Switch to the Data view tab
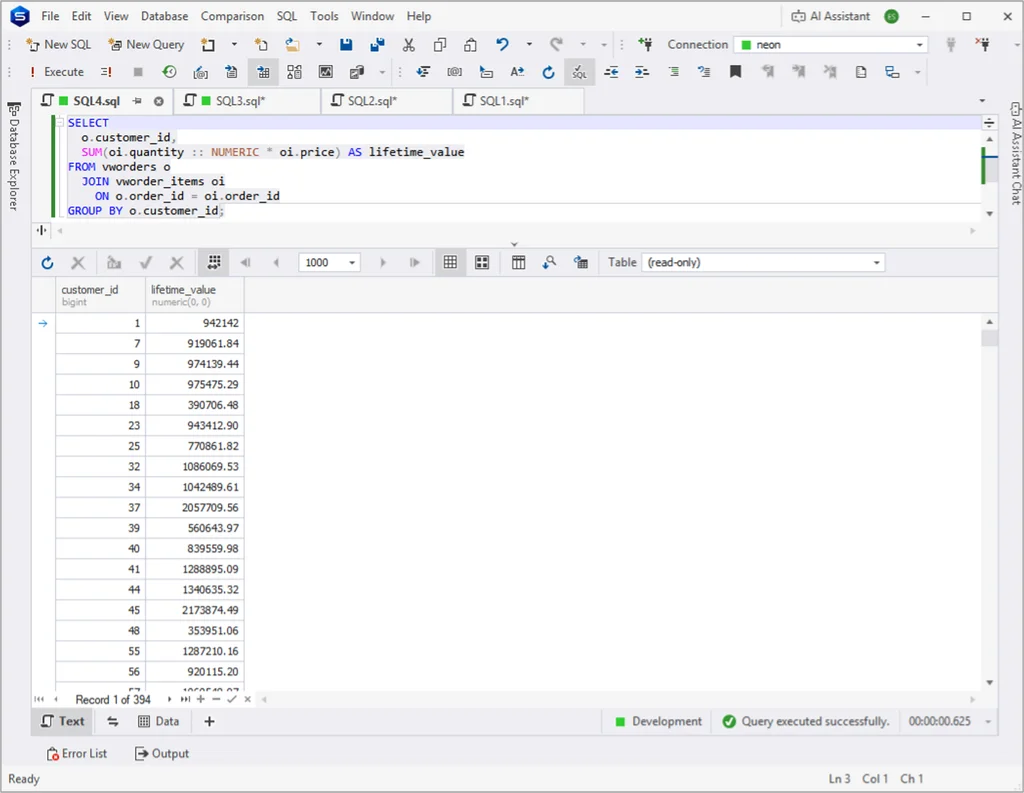Viewport: 1024px width, 793px height. 159,721
